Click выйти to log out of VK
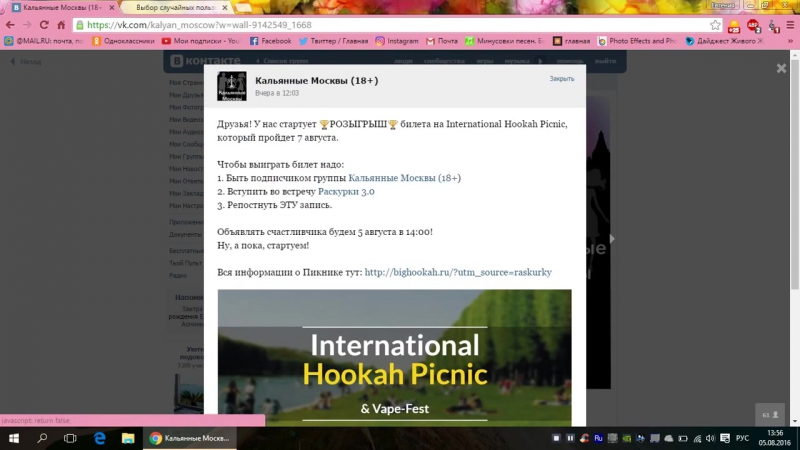 pos(606,61)
